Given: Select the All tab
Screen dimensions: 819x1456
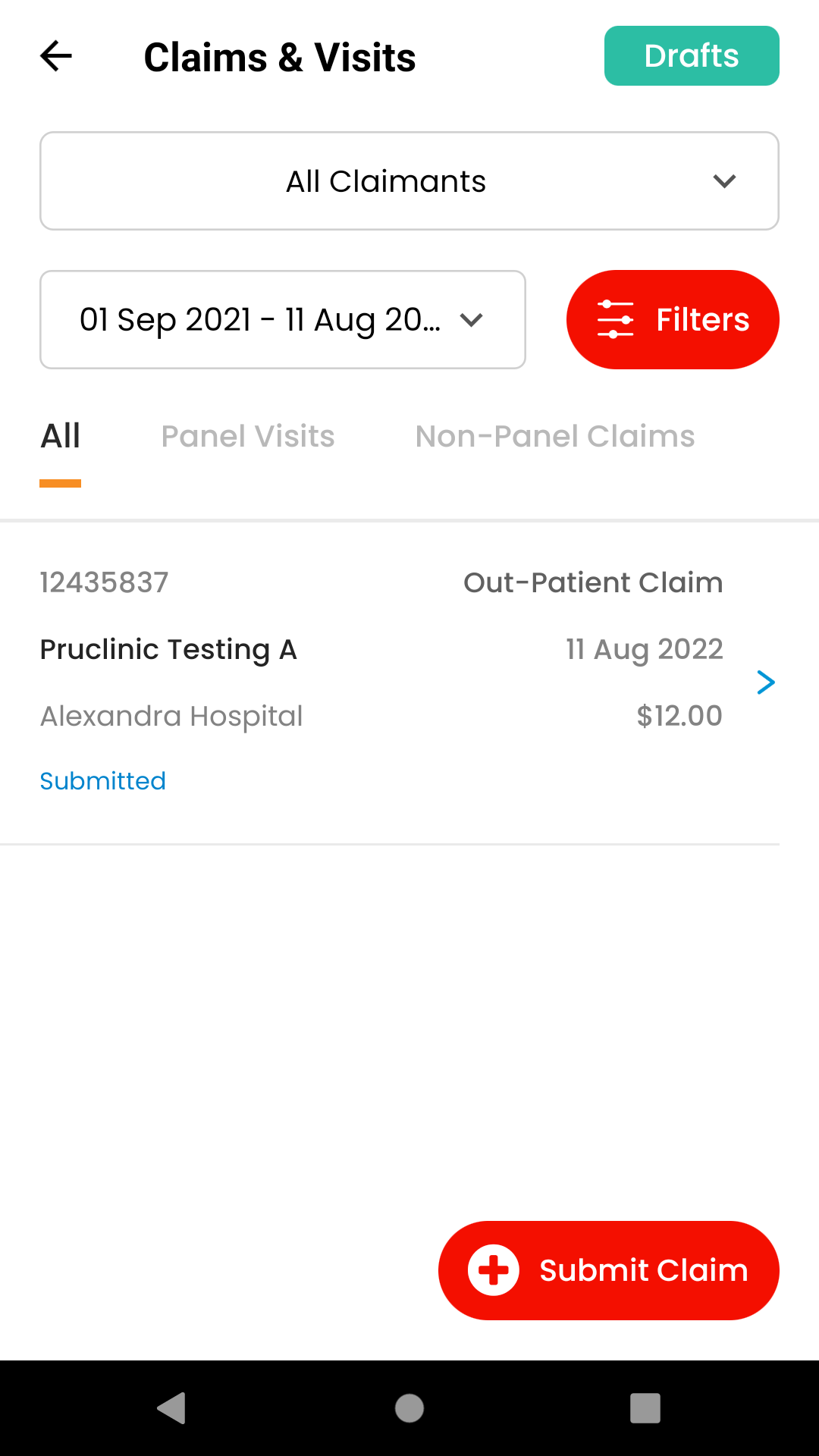Looking at the screenshot, I should click(x=61, y=436).
